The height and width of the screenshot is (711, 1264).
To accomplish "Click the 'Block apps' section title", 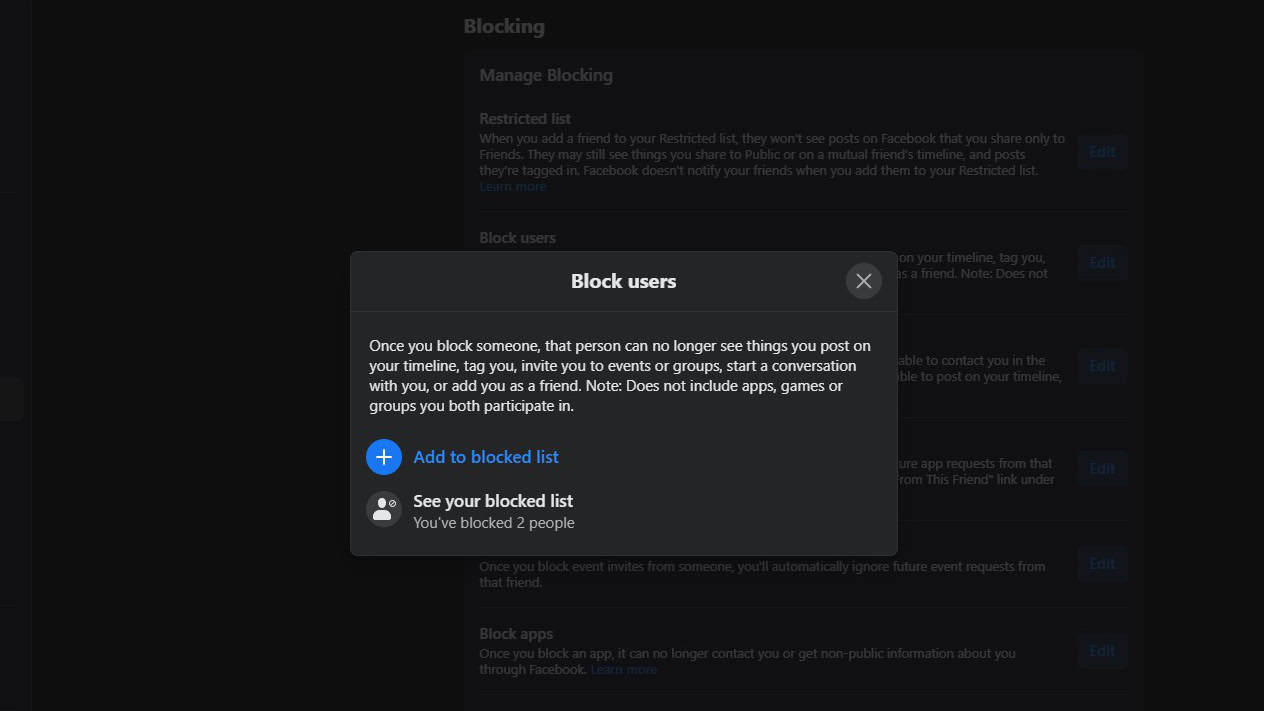I will pos(516,634).
